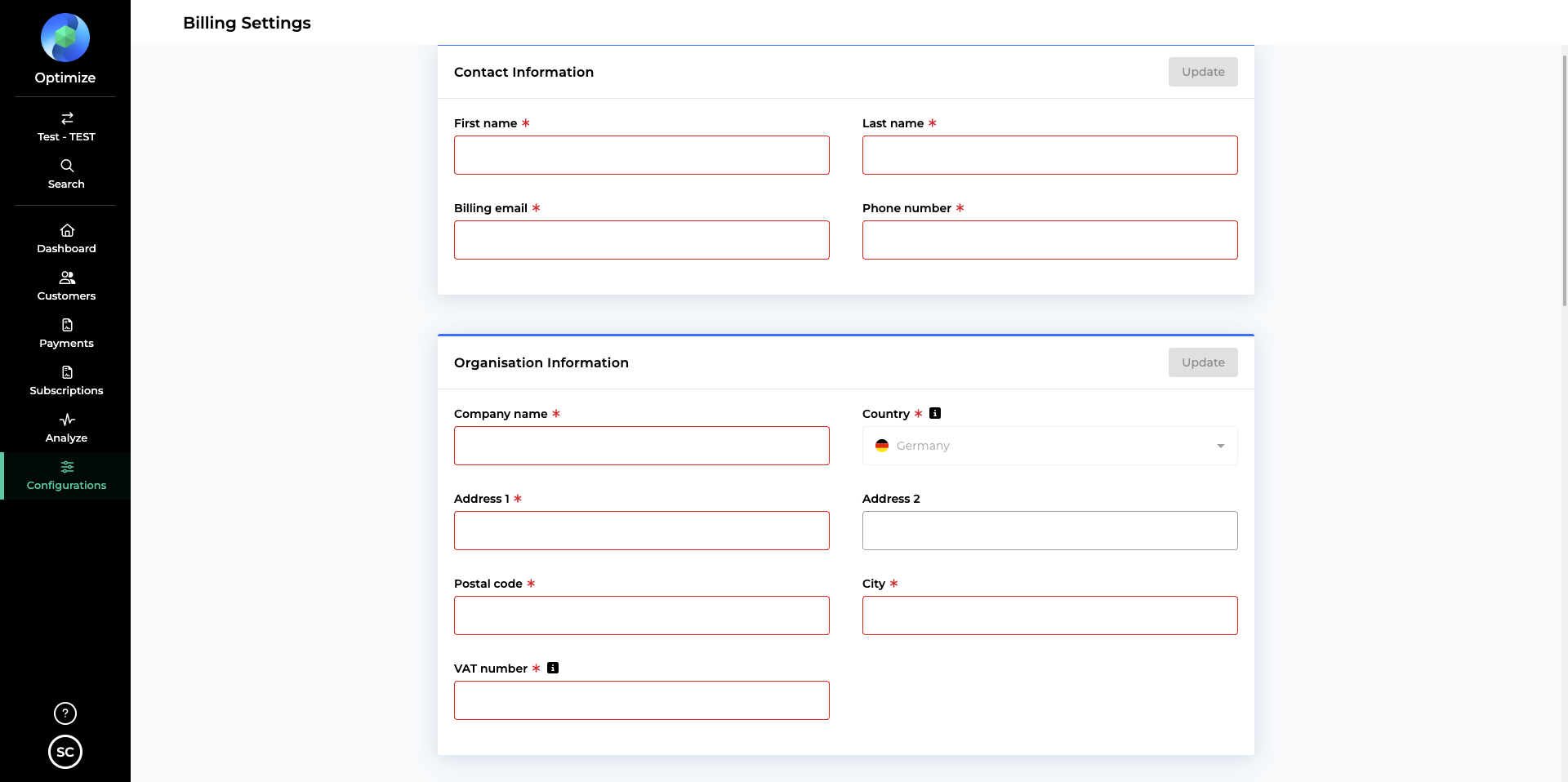The image size is (1568, 782).
Task: Open the Analyze pulse icon
Action: 67,420
